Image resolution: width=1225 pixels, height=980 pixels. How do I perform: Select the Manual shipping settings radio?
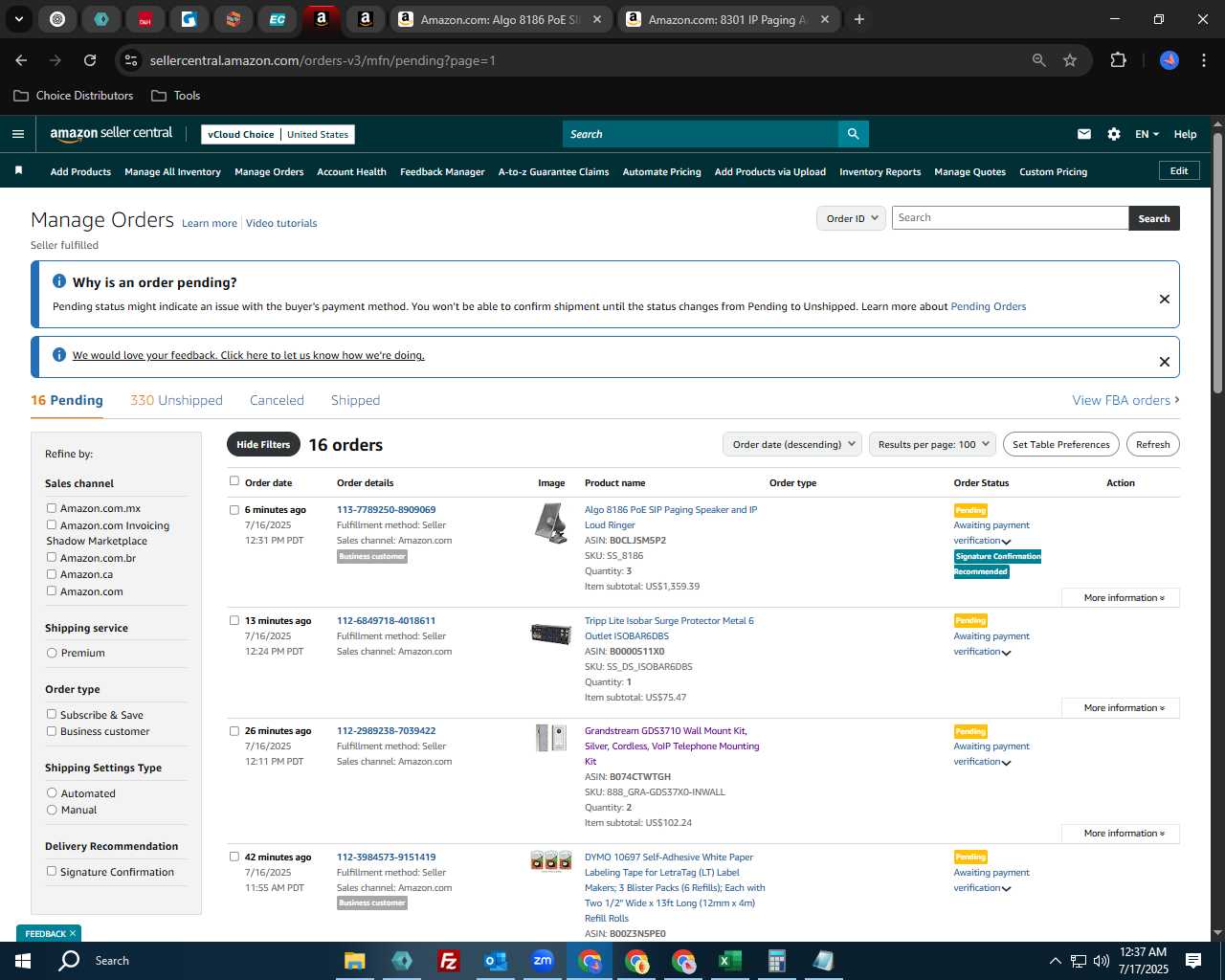click(52, 810)
